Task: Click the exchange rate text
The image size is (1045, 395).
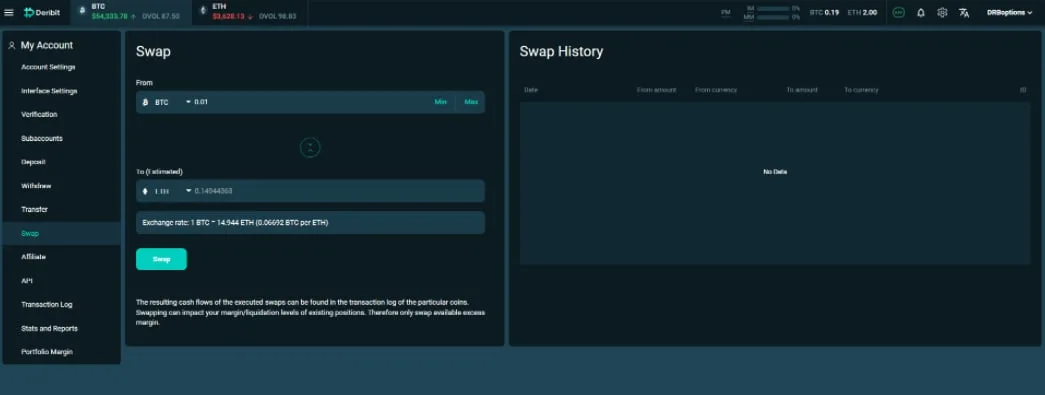Action: pos(235,222)
